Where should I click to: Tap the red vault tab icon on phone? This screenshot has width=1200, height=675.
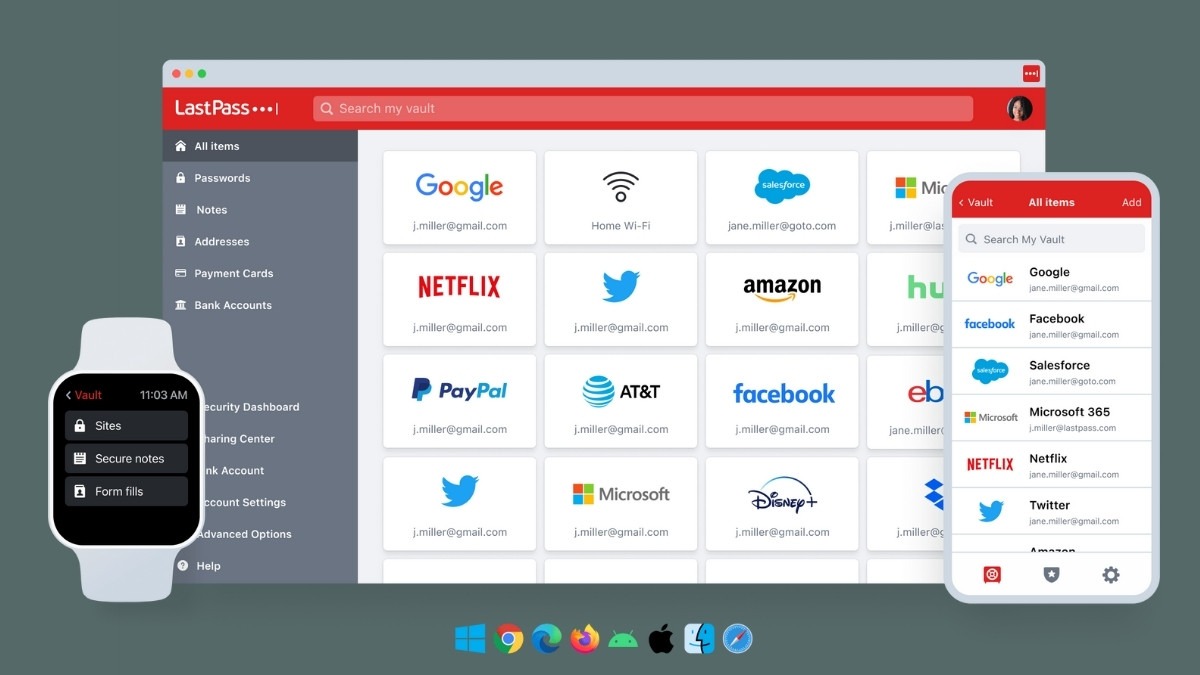(x=991, y=575)
